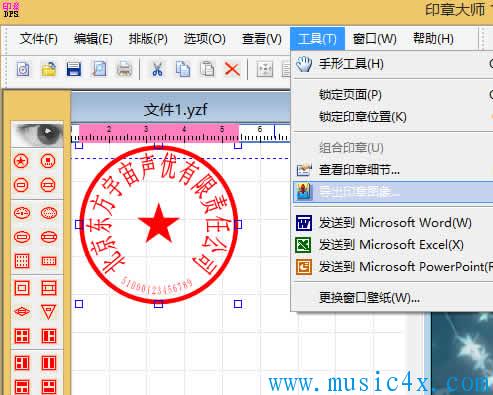Image resolution: width=493 pixels, height=395 pixels.
Task: Click the stamp's right-middle selection handle
Action: pos(238,225)
